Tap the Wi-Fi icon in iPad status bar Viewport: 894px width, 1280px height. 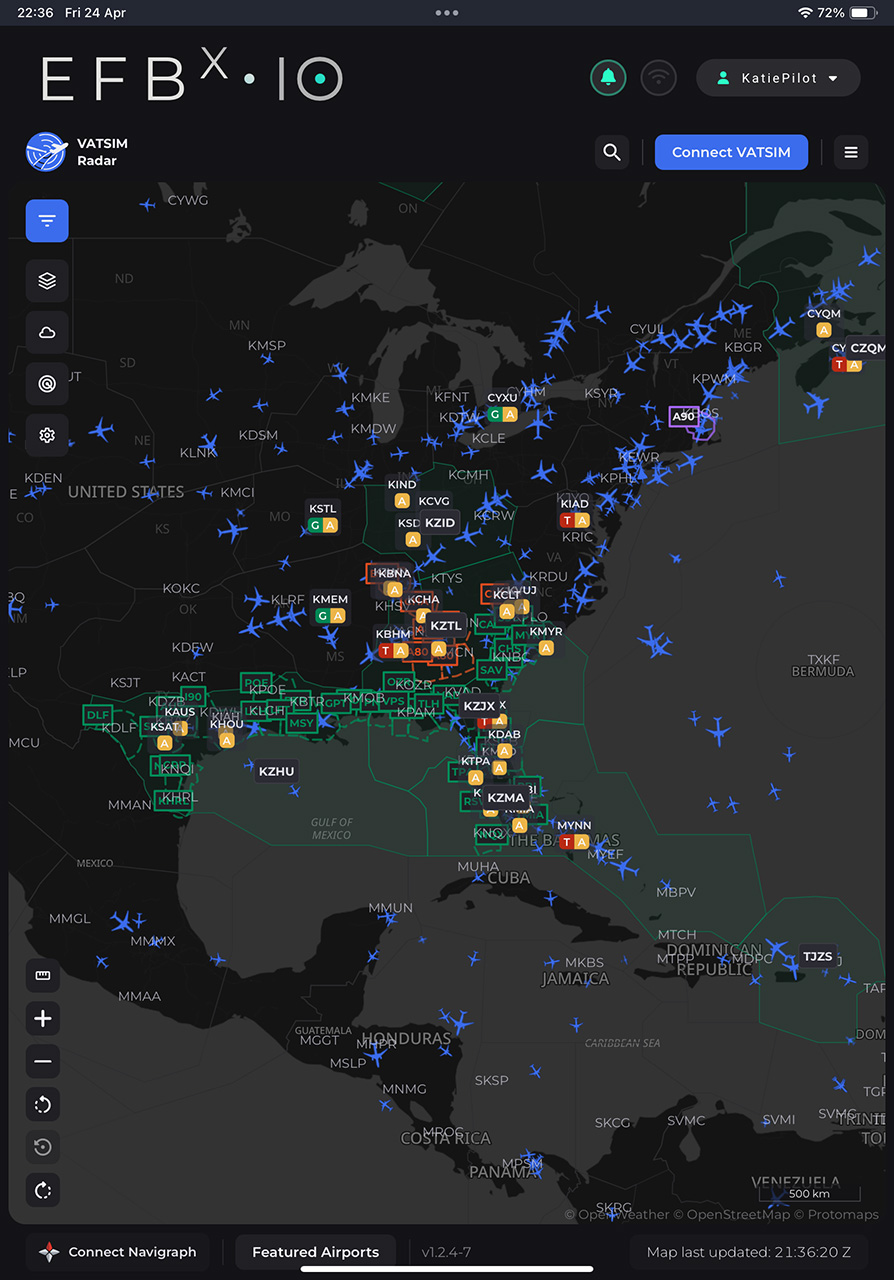(805, 13)
